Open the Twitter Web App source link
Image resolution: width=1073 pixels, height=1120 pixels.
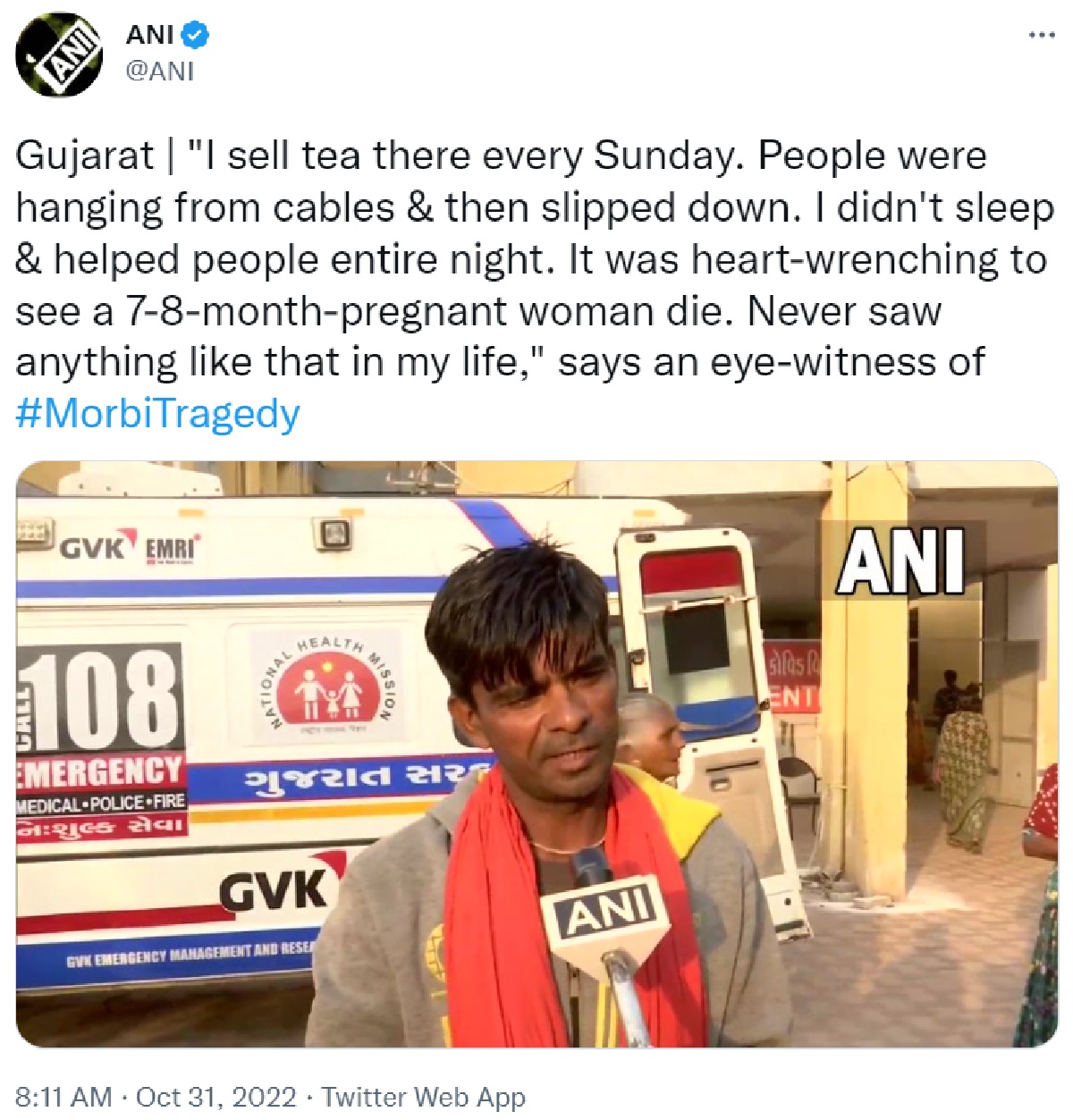click(423, 1097)
